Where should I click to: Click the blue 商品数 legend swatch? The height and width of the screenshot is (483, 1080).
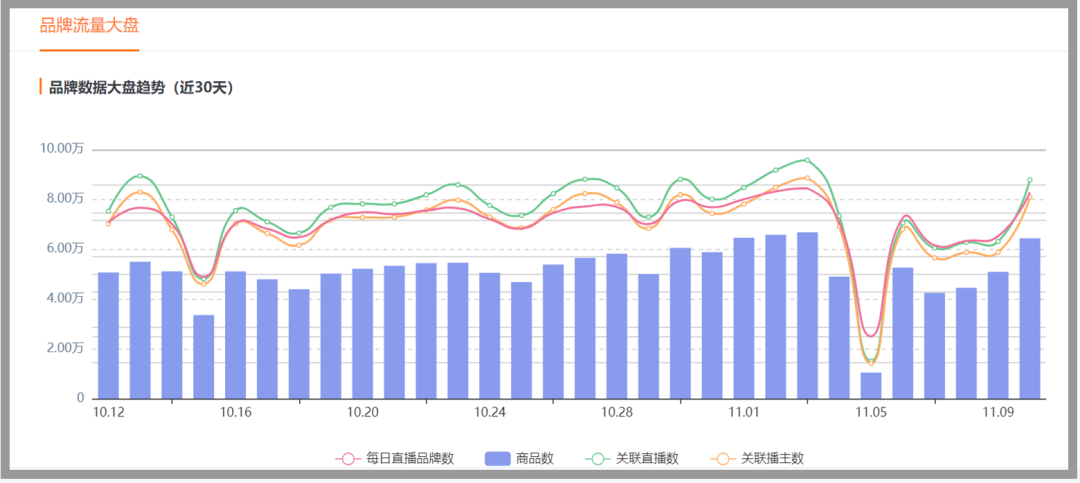coord(498,459)
